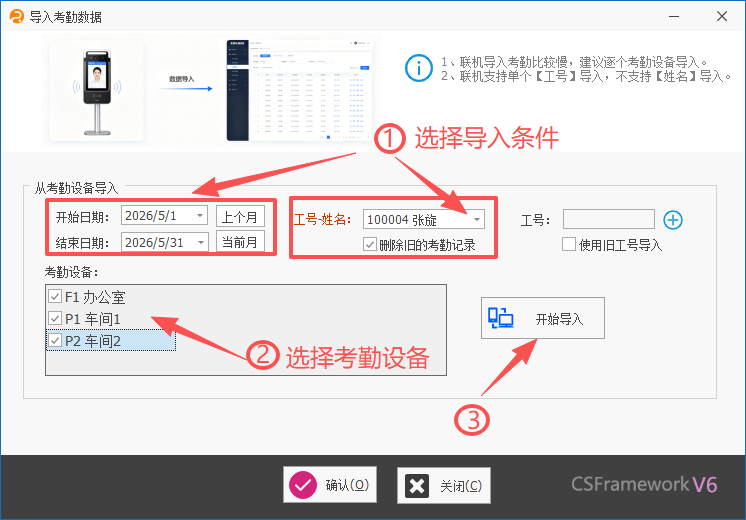Click into the 工号 input field
The image size is (746, 520).
609,219
